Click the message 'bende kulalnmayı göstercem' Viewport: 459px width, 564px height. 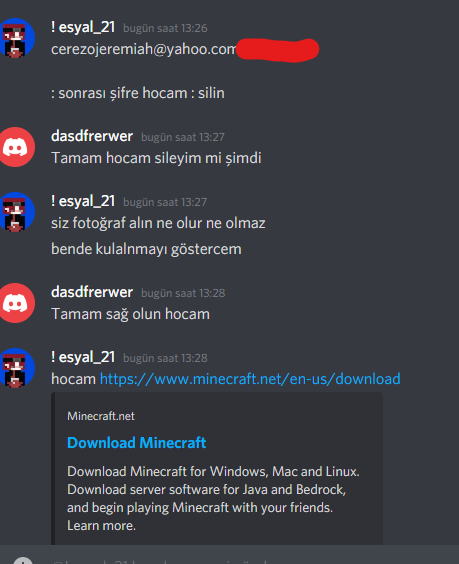(146, 249)
